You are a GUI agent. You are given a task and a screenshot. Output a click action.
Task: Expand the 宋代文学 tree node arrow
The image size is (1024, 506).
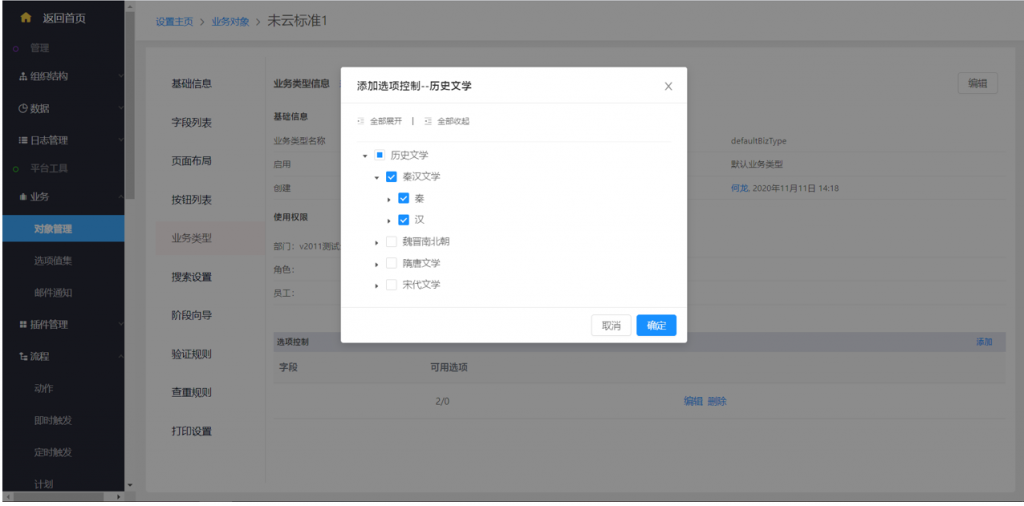click(x=377, y=286)
